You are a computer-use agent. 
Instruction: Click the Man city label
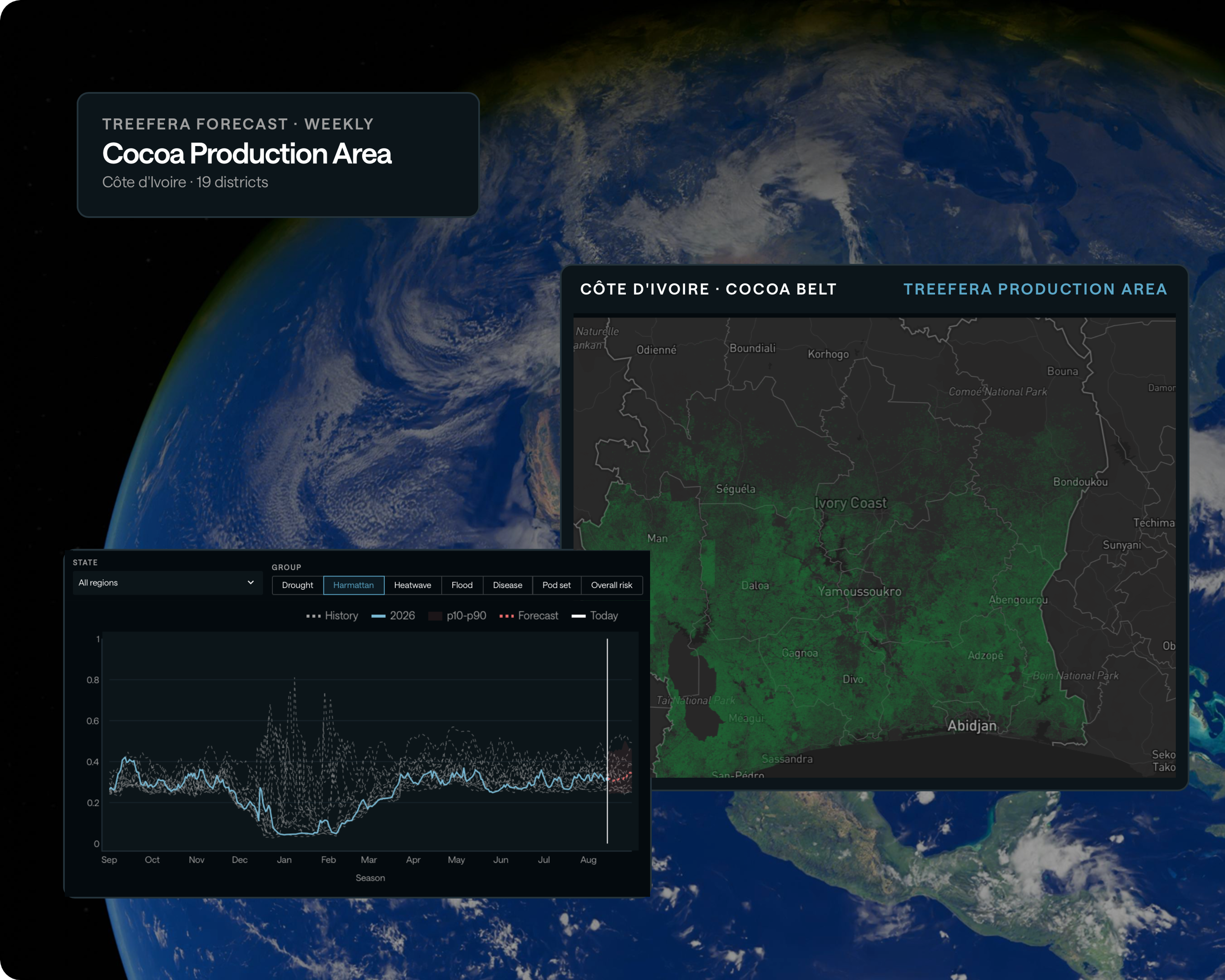[657, 538]
